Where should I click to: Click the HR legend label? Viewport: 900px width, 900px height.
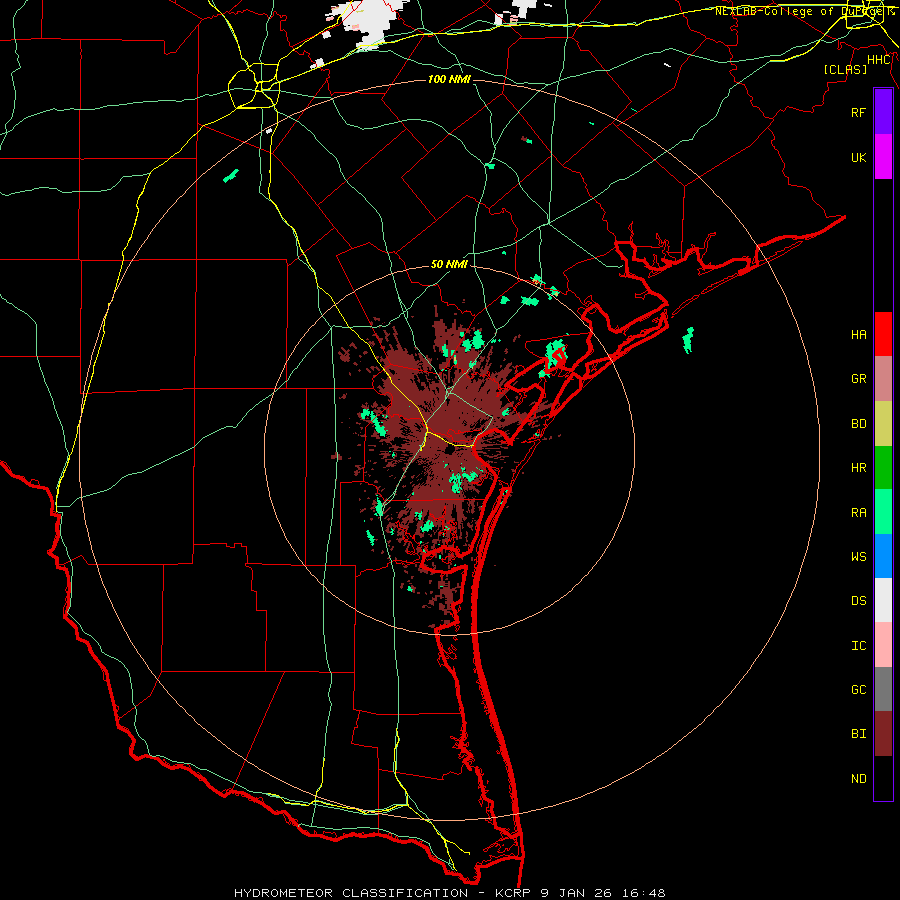(858, 468)
